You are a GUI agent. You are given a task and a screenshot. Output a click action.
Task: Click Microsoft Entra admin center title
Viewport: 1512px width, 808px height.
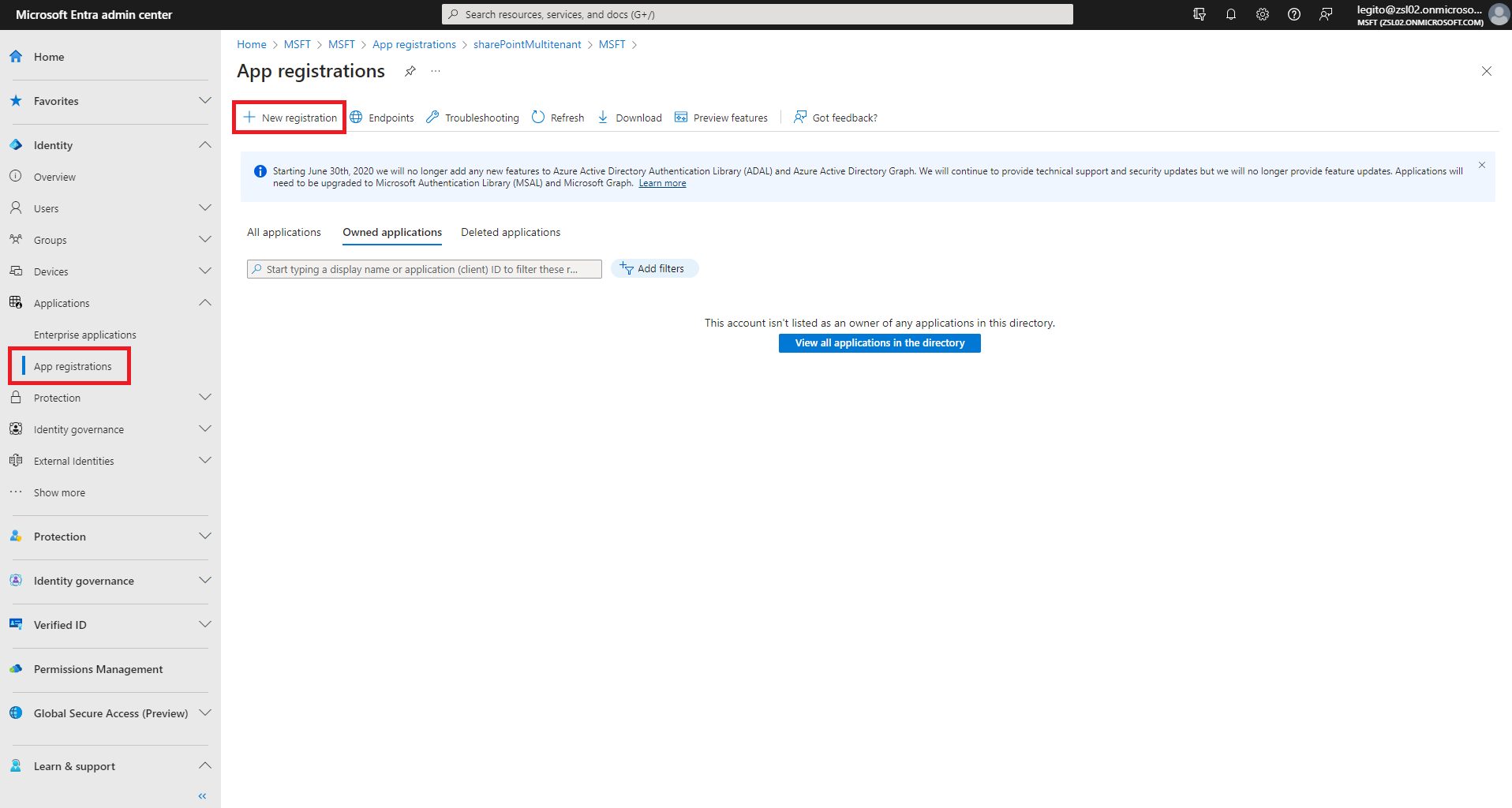(94, 14)
